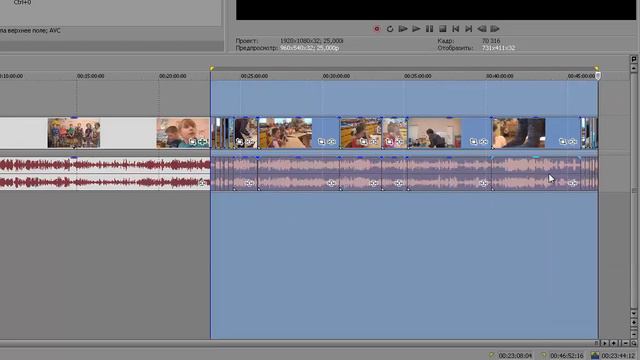Select the man-at-desk clip near 00:35:00:00
Screen dimensions: 640x360
(434, 133)
